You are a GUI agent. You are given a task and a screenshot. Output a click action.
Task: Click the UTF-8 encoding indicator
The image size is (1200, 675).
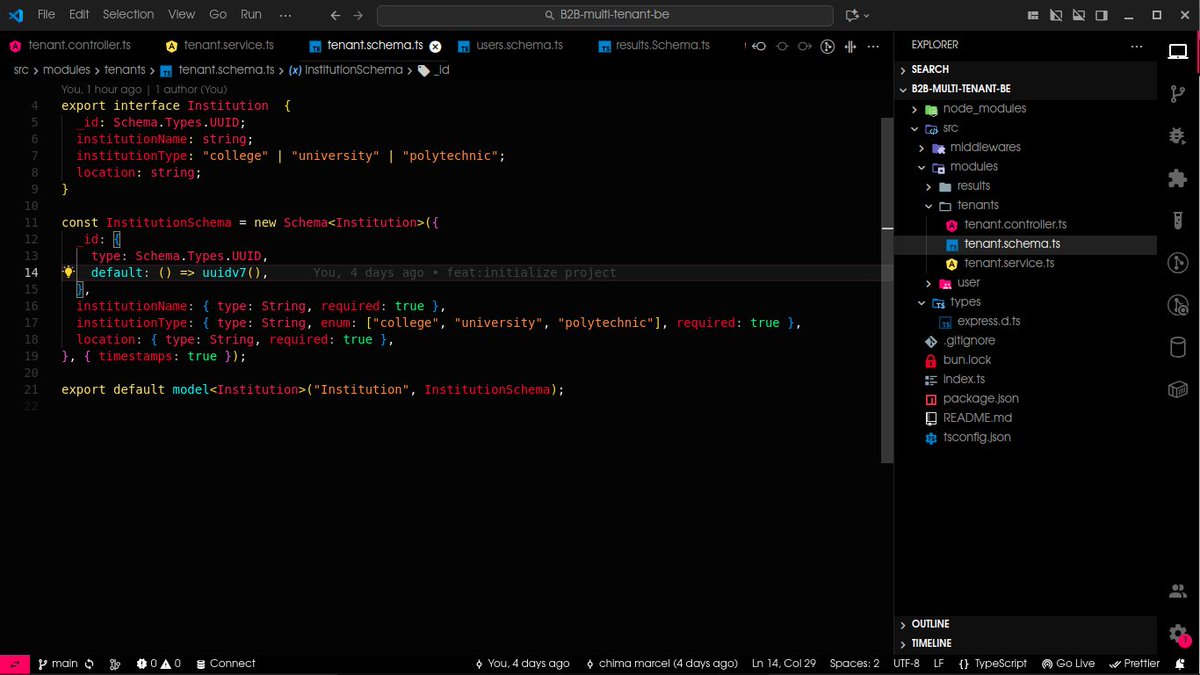pos(906,664)
